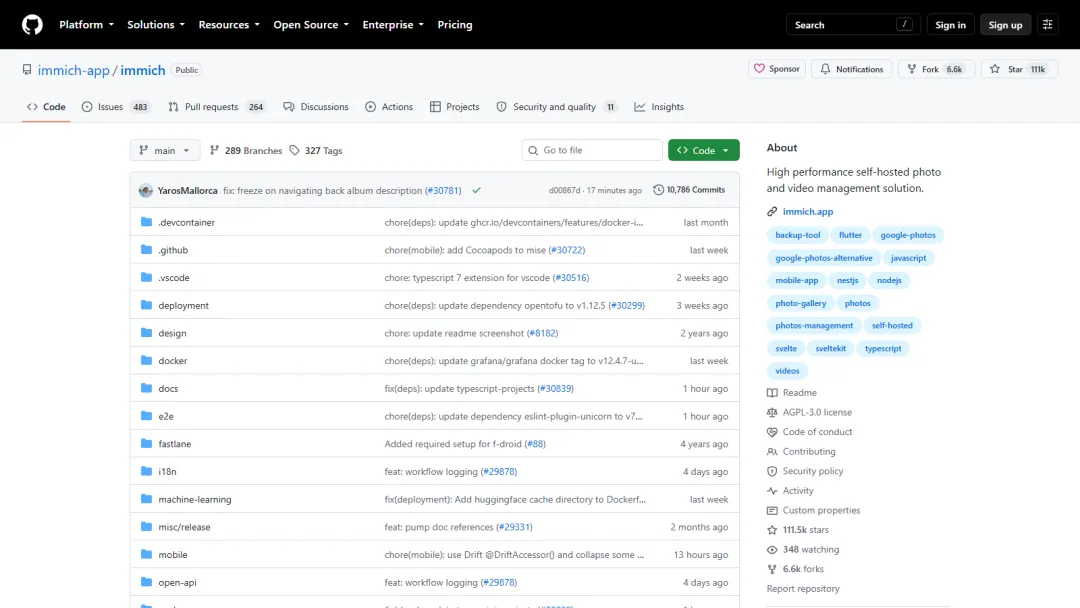Open the immich-app owner link

tap(74, 70)
